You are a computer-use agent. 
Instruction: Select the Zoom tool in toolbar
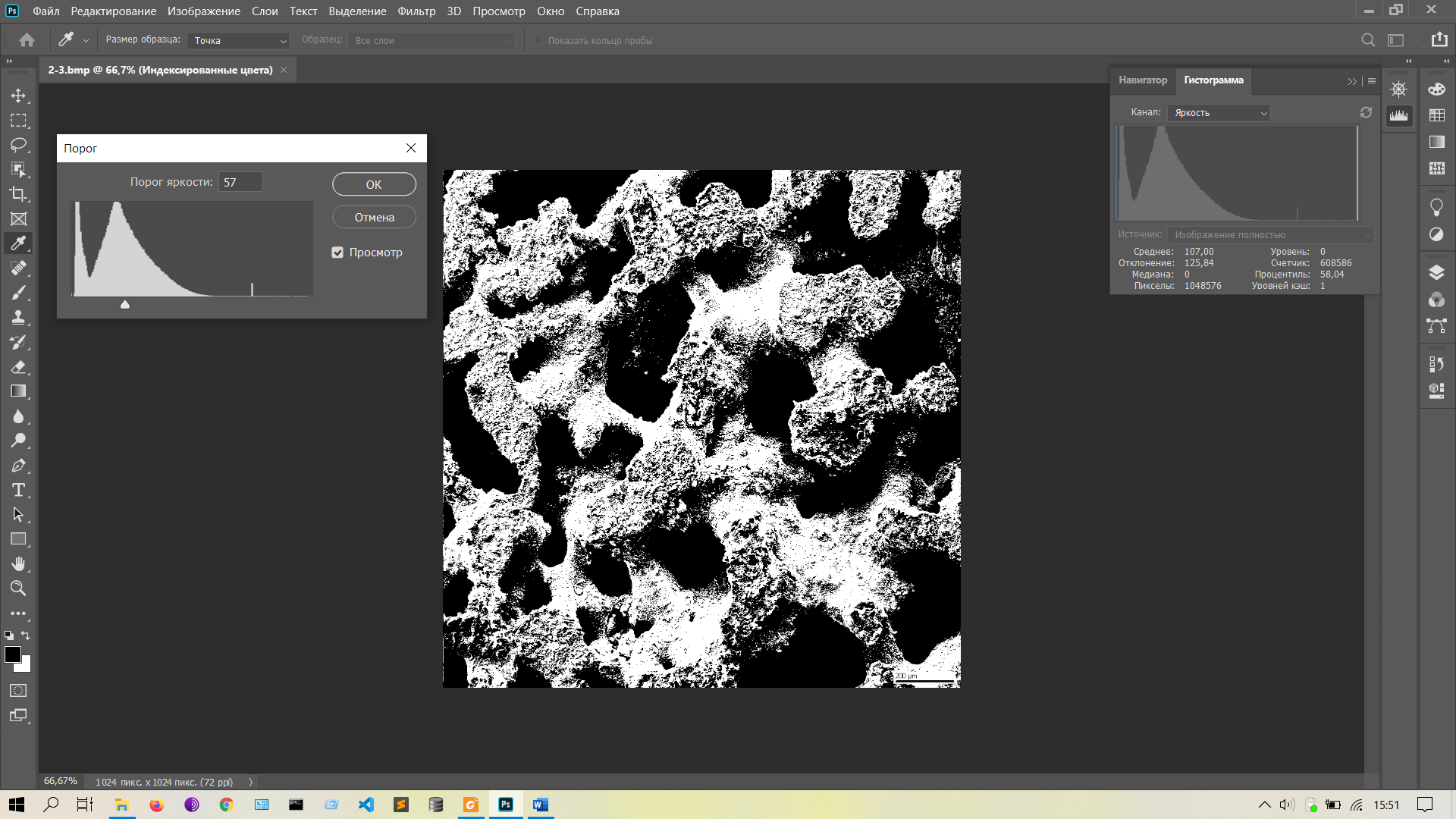click(x=18, y=588)
